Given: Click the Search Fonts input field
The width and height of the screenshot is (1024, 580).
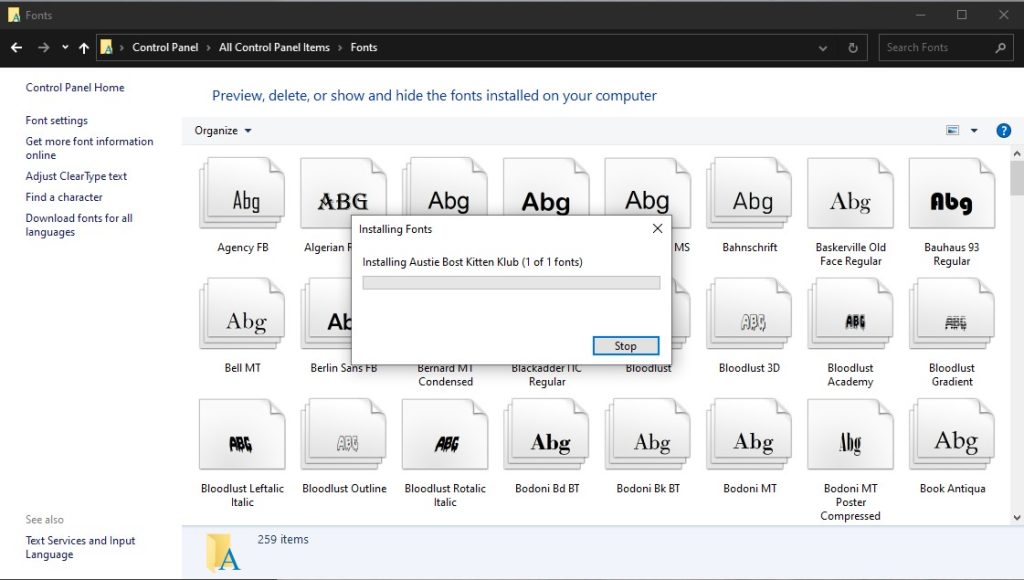Looking at the screenshot, I should click(x=936, y=47).
